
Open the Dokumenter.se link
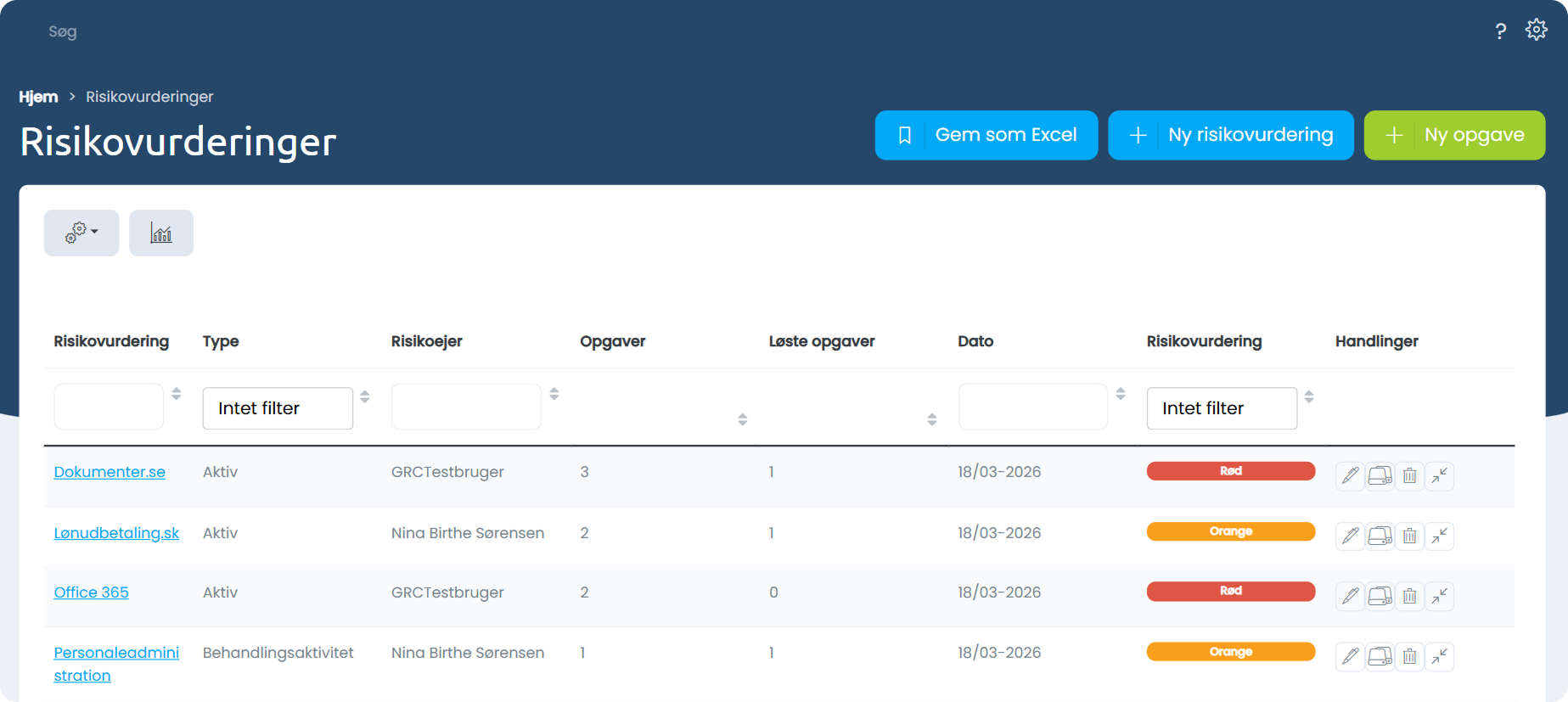[x=110, y=472]
